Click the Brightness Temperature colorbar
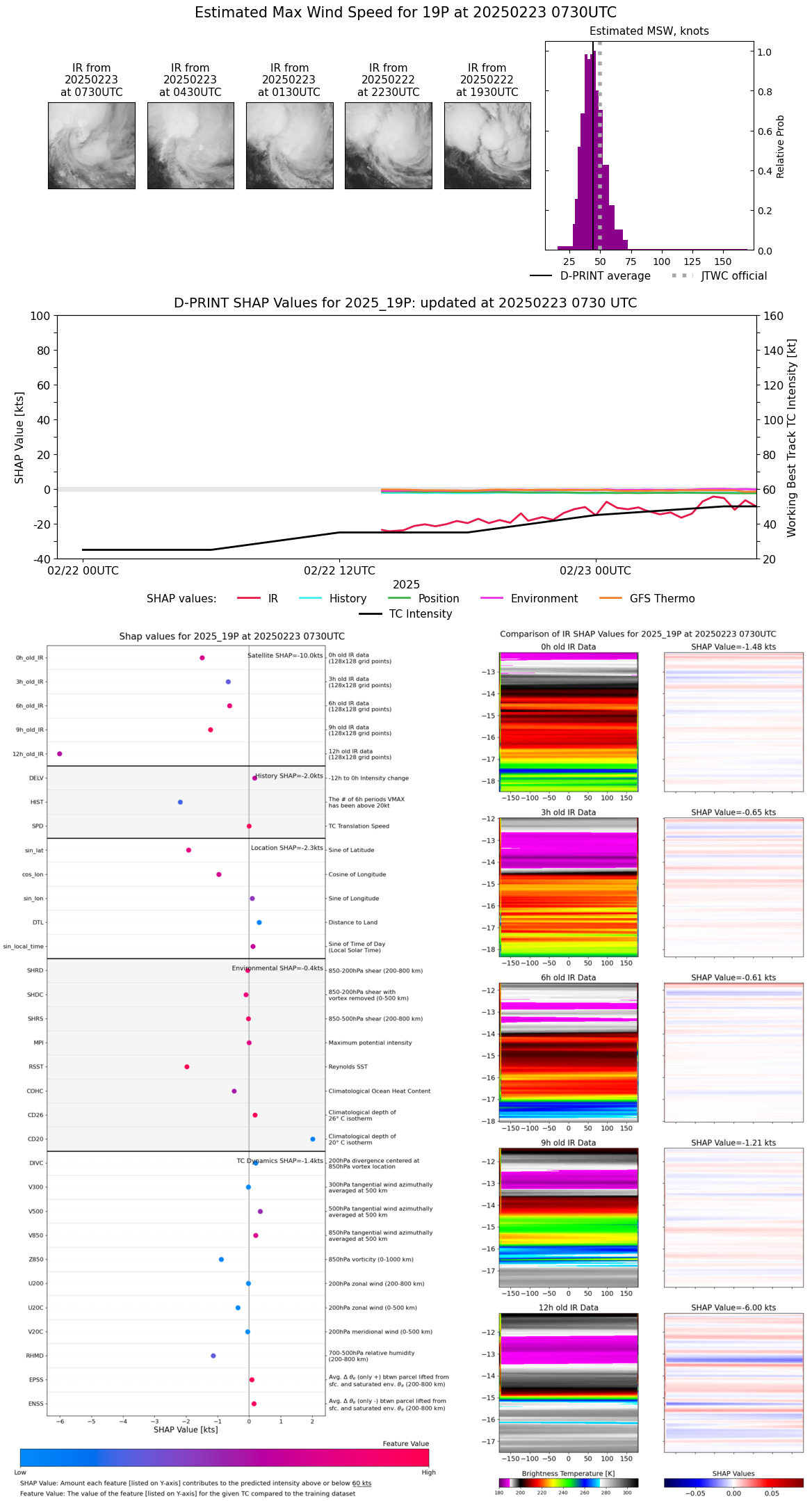This screenshot has width=812, height=1501. pos(568,1483)
